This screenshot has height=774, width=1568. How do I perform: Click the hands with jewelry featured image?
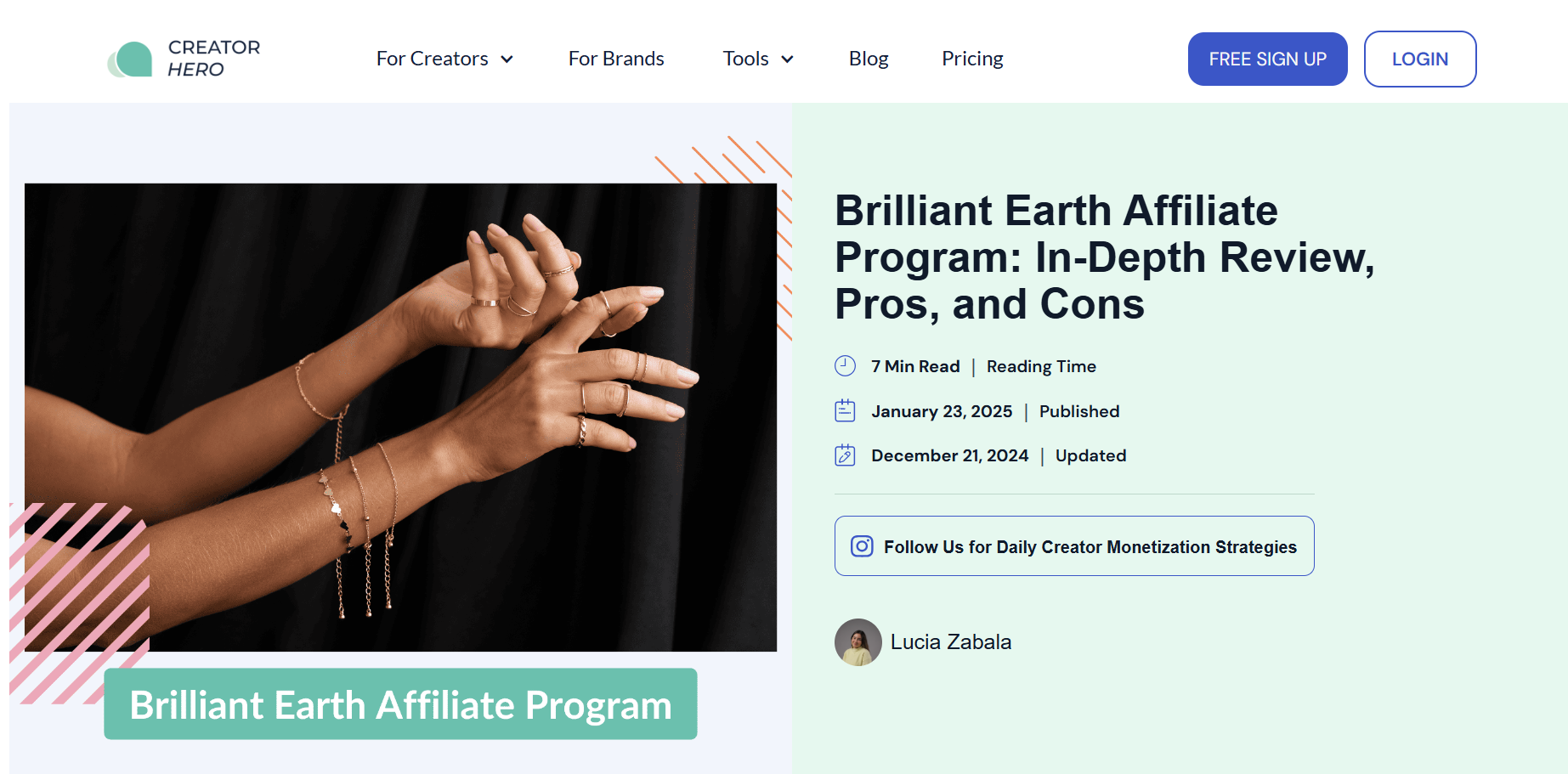[400, 417]
